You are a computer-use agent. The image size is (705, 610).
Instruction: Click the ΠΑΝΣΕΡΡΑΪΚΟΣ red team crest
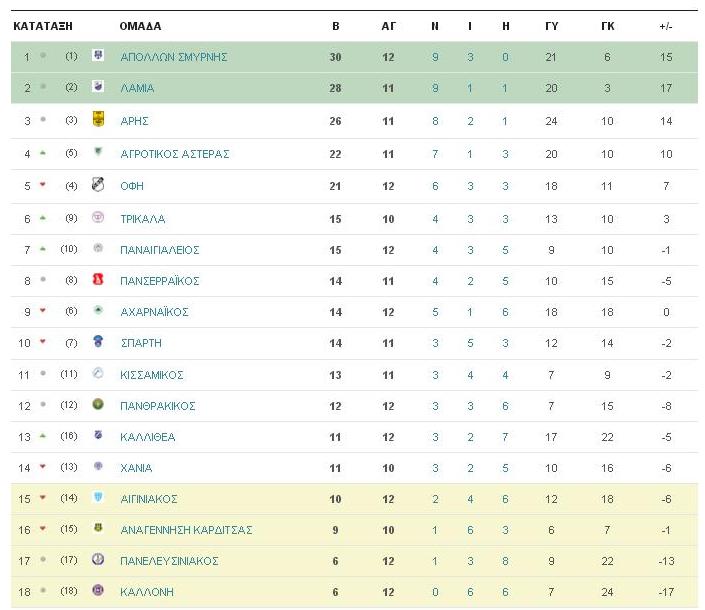click(98, 280)
